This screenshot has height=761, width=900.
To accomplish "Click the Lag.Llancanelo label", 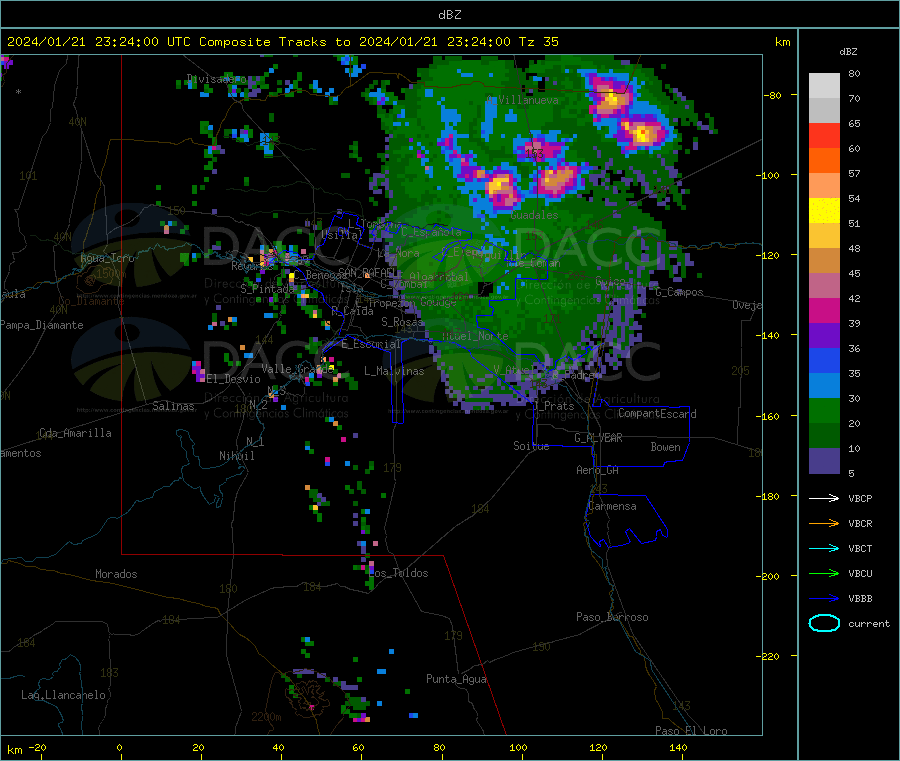I will pyautogui.click(x=63, y=695).
